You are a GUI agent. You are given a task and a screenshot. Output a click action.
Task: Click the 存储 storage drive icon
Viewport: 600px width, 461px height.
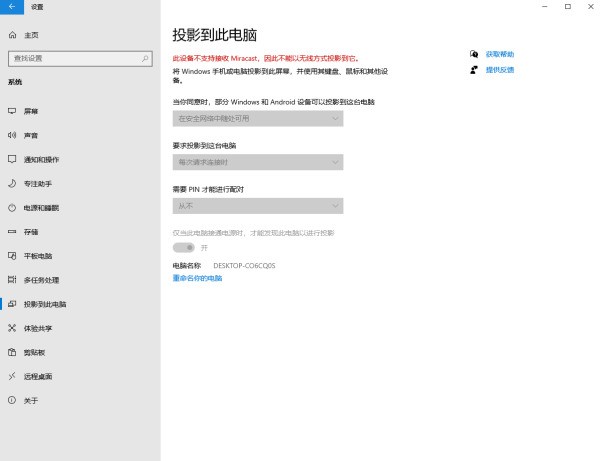pyautogui.click(x=12, y=231)
